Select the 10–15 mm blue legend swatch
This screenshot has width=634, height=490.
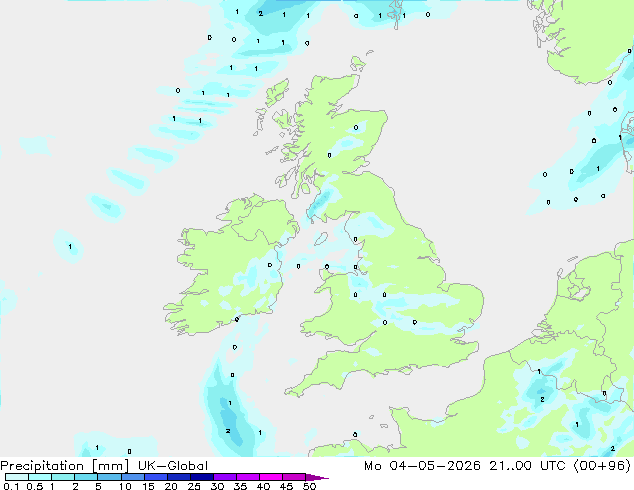tap(132, 477)
